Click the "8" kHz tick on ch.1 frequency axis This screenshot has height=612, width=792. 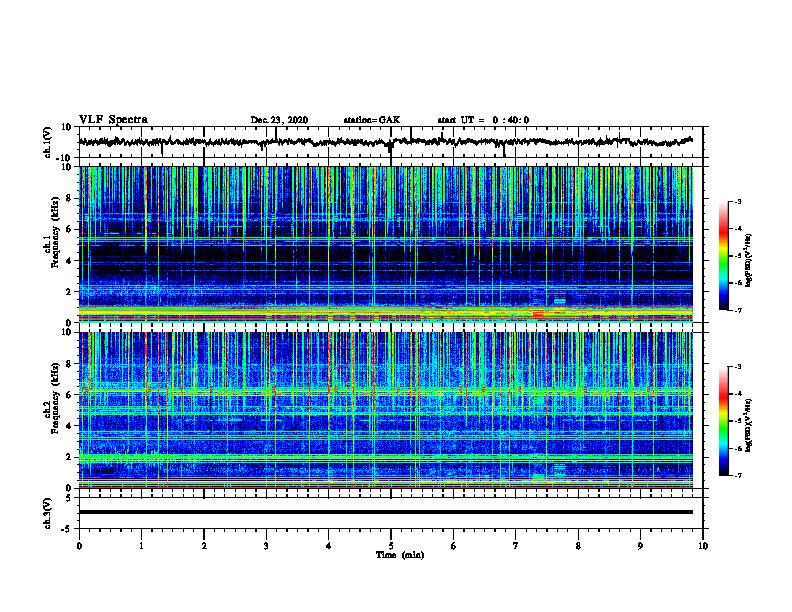click(x=70, y=198)
